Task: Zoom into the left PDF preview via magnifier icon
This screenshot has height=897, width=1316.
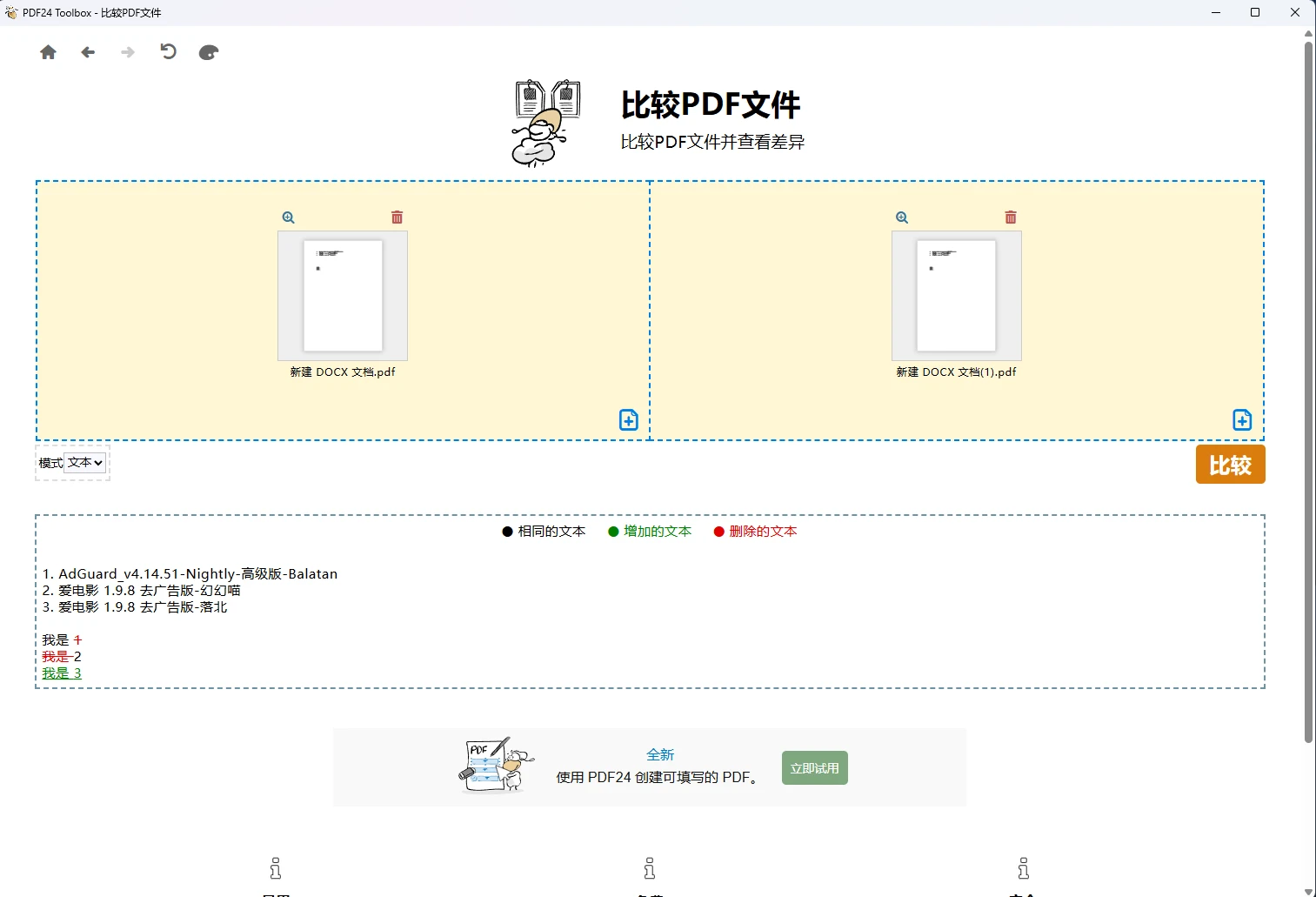Action: tap(288, 217)
